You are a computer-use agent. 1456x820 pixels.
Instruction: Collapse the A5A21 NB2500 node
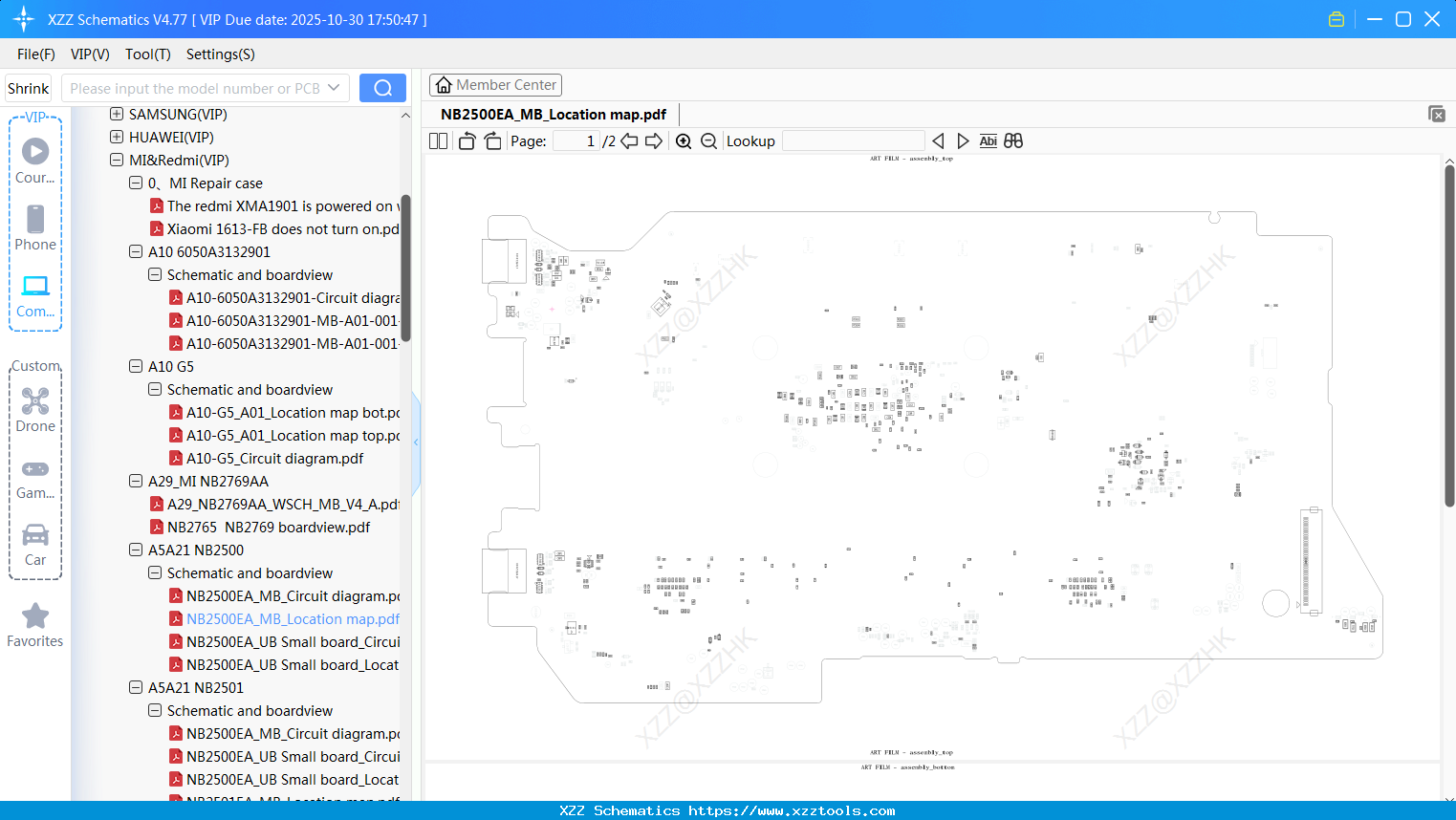pyautogui.click(x=136, y=550)
